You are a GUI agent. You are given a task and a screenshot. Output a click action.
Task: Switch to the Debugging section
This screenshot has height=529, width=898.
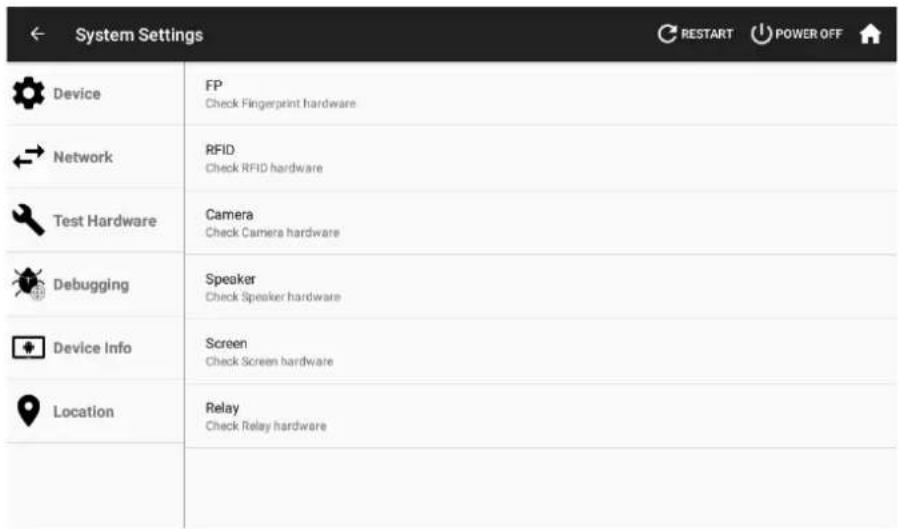[95, 284]
